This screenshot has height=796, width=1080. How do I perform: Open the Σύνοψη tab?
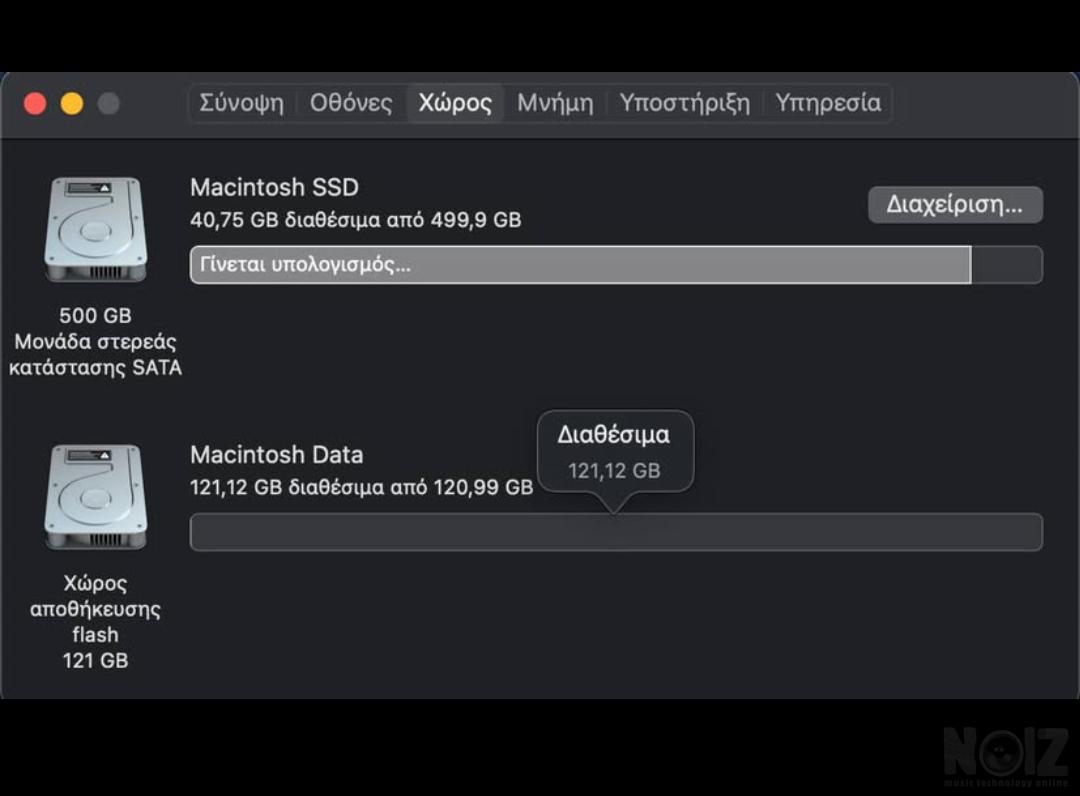click(241, 103)
